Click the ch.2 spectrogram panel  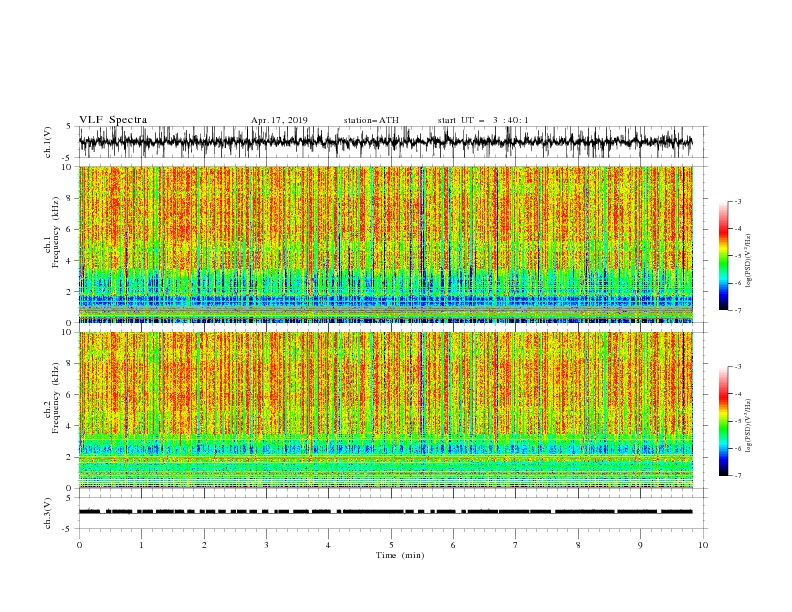coord(386,410)
